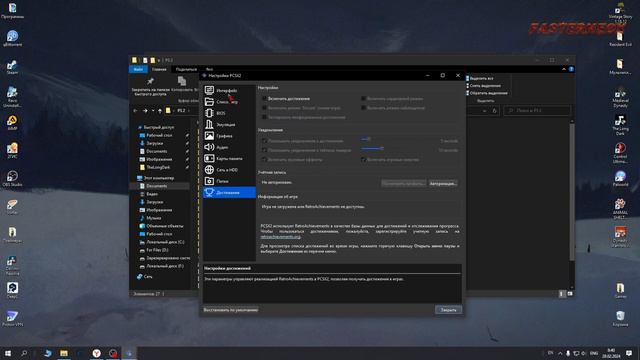Switch Explorer to large icons view
Screen dimensions: 640x360
coord(570,294)
